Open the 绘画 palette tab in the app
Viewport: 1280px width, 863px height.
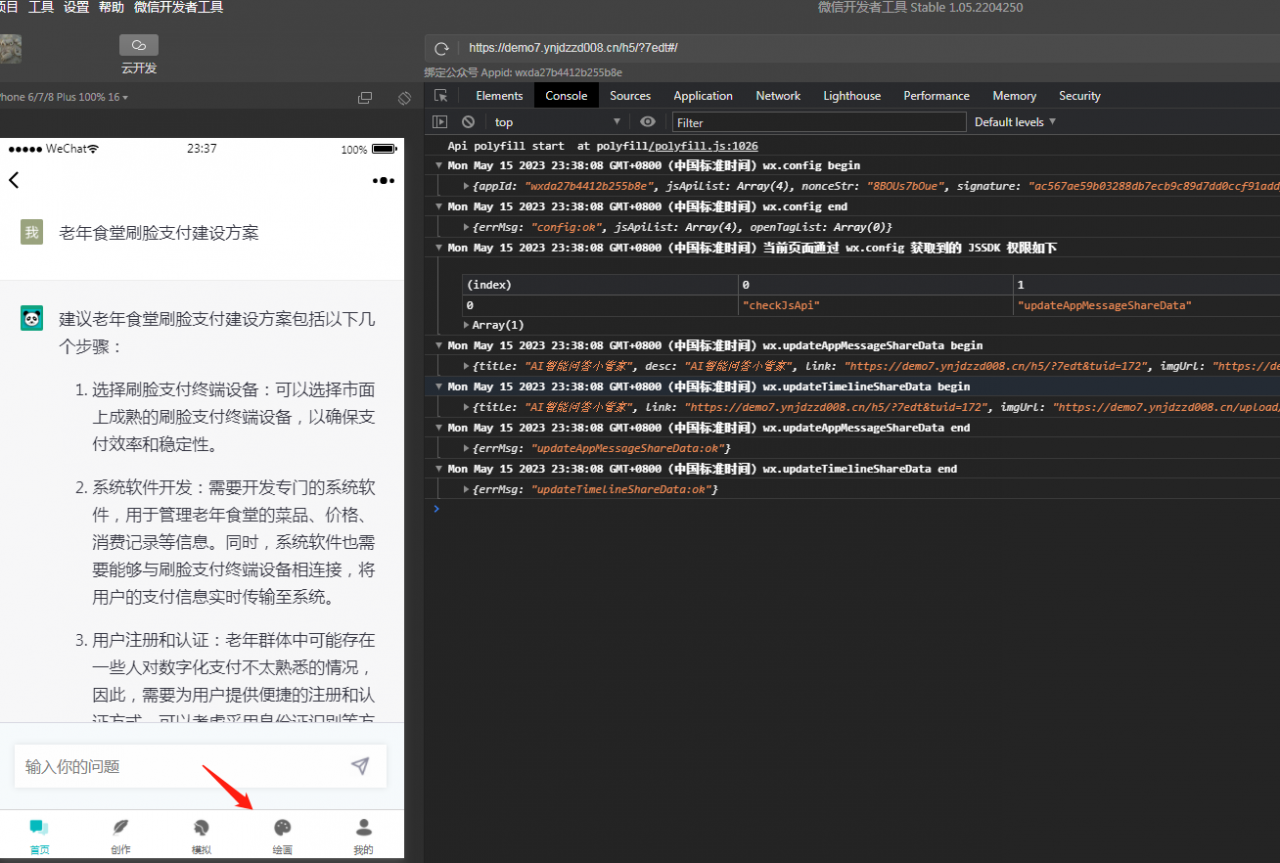tap(283, 835)
